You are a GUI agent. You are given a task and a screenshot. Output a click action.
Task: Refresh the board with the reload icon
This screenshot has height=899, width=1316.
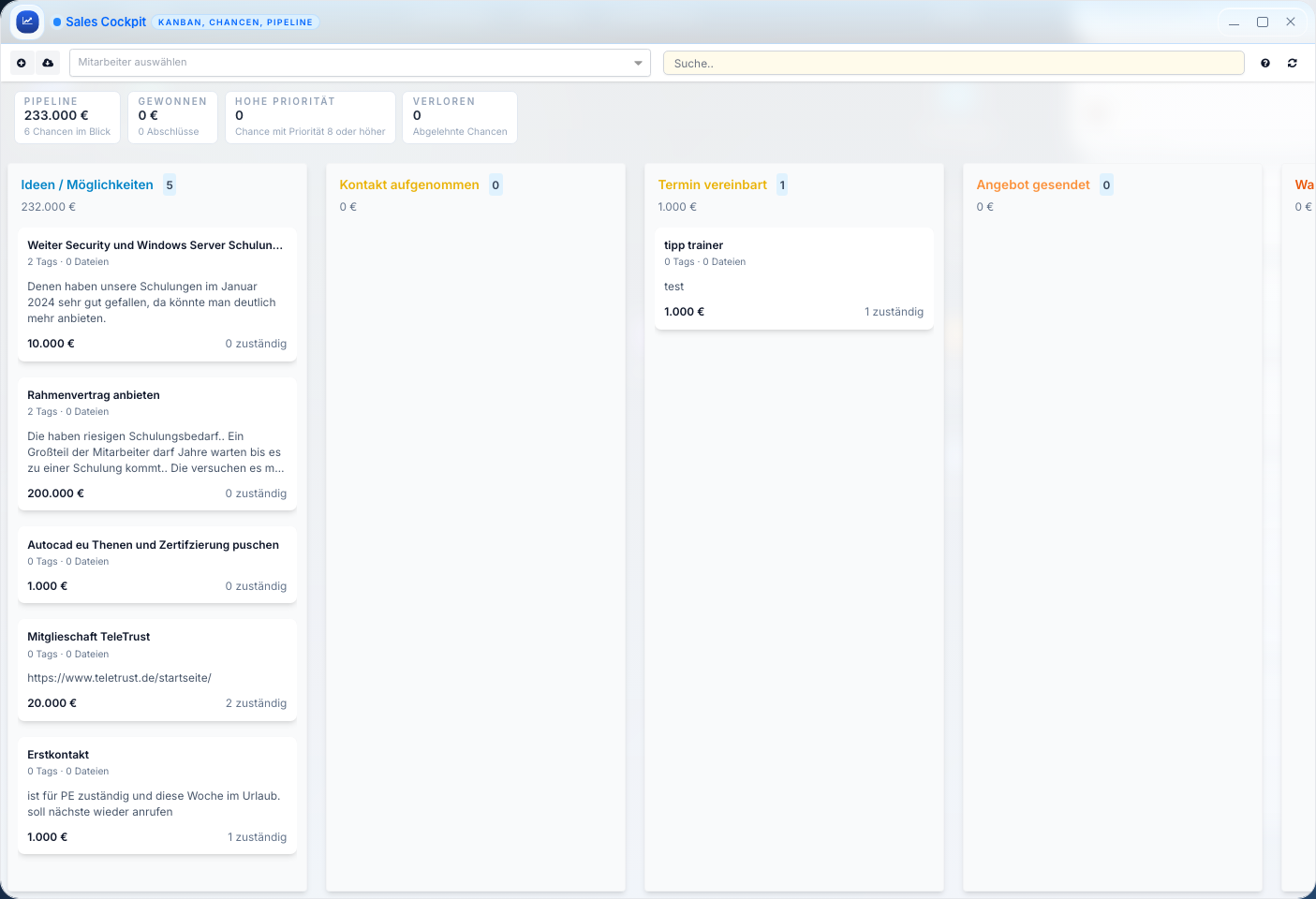(x=1293, y=63)
